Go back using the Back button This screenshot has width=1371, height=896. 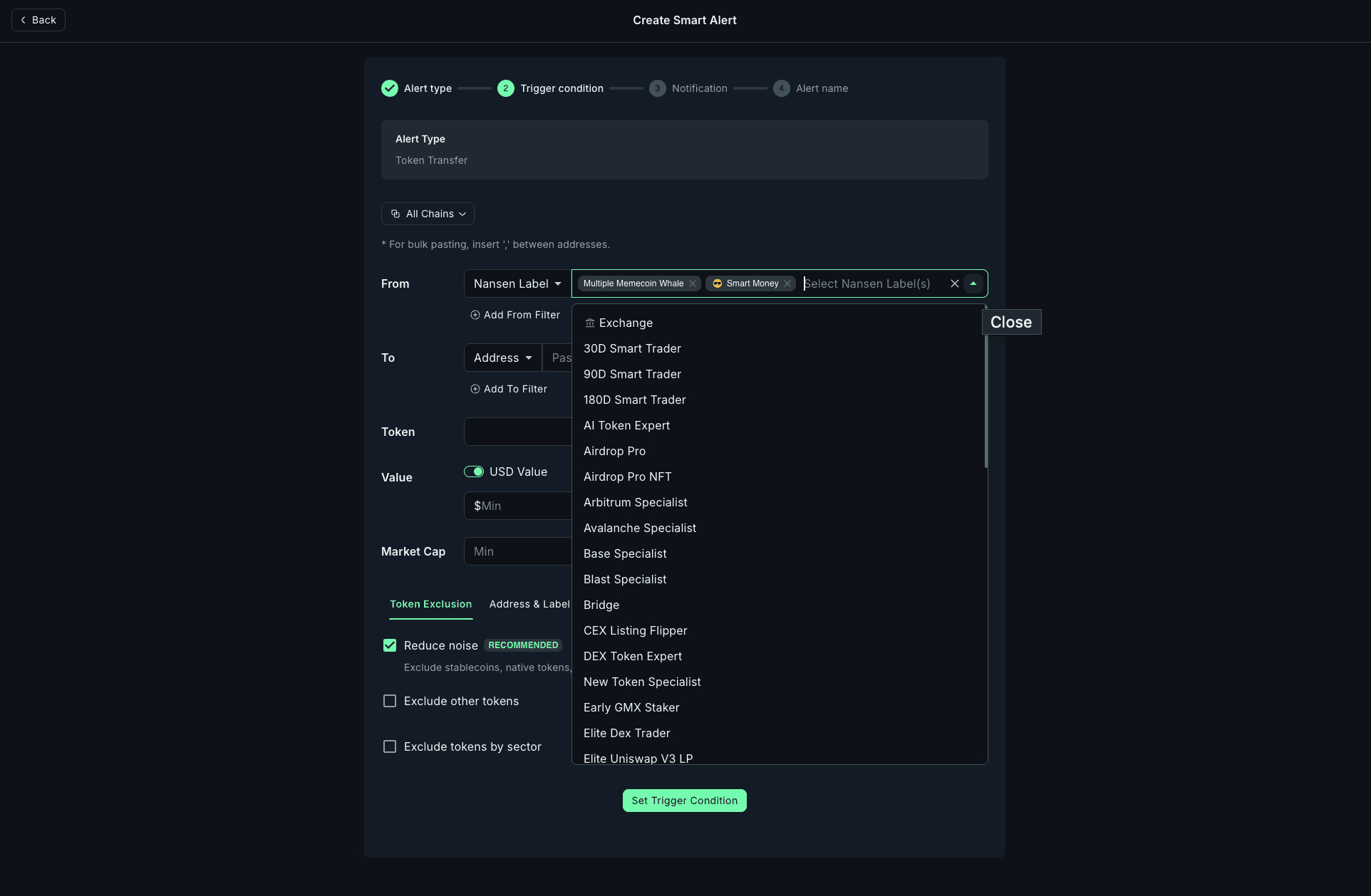(38, 20)
